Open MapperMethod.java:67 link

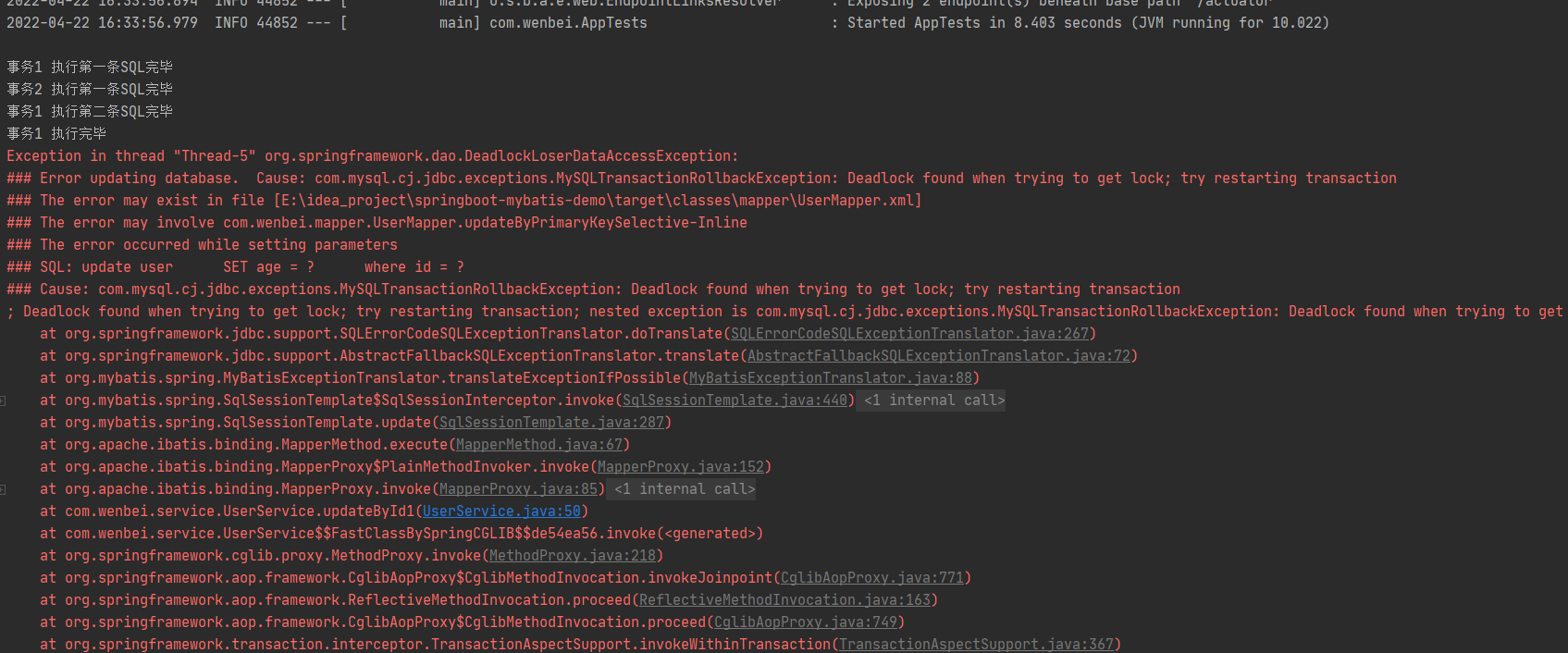(x=538, y=445)
